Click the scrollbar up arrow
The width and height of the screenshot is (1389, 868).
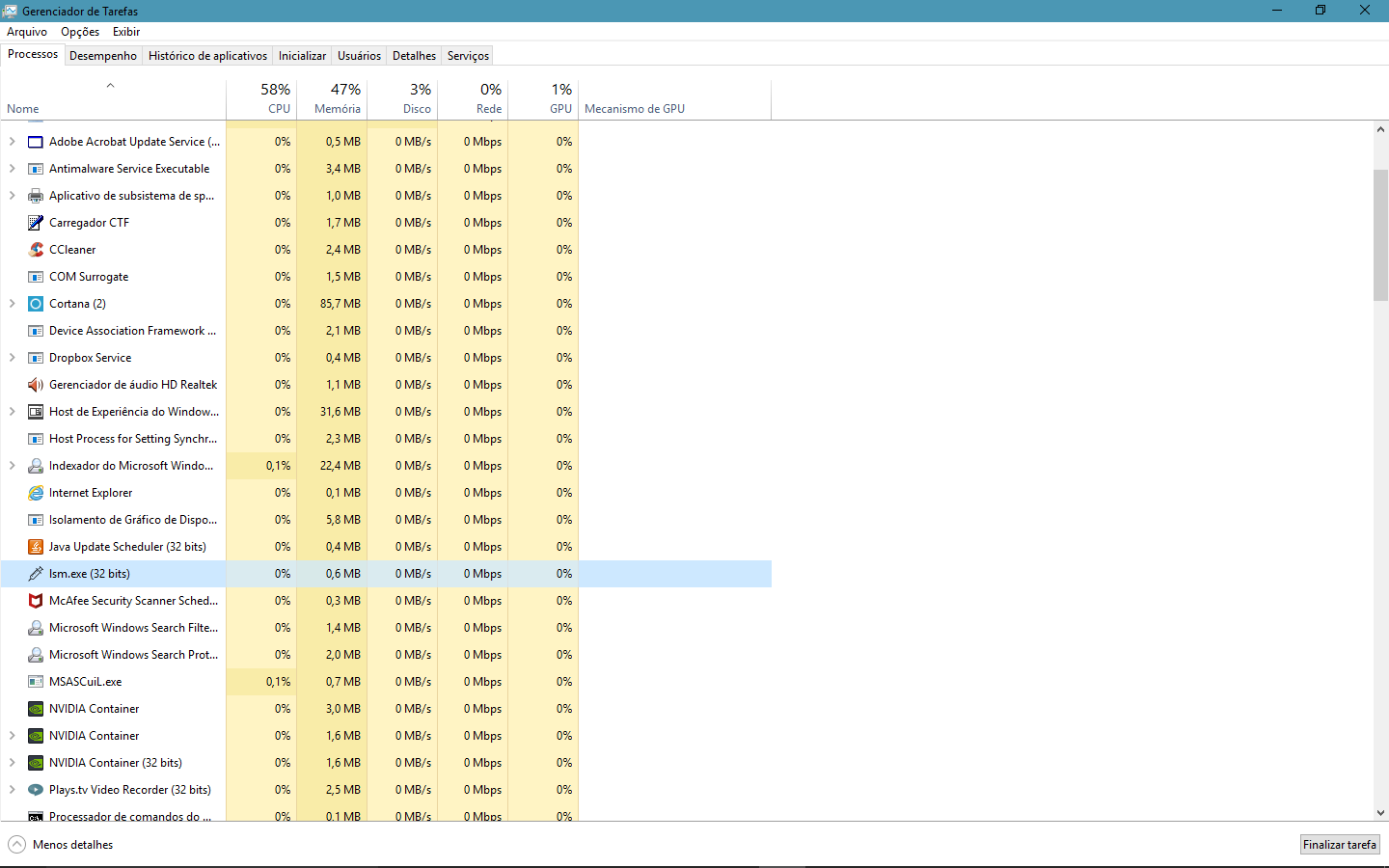pos(1380,128)
